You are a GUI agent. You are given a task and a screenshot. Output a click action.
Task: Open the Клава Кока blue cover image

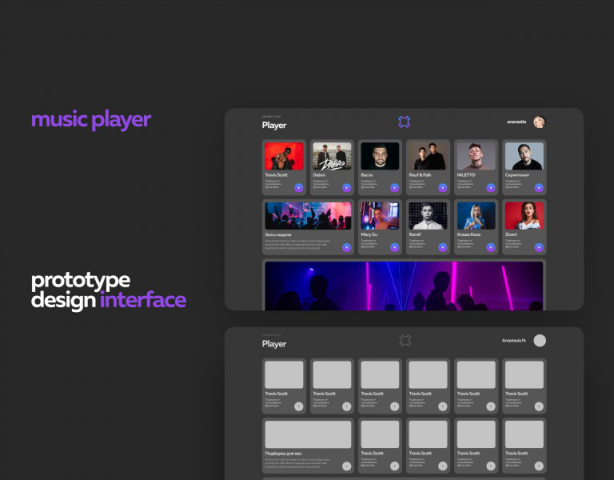[476, 215]
